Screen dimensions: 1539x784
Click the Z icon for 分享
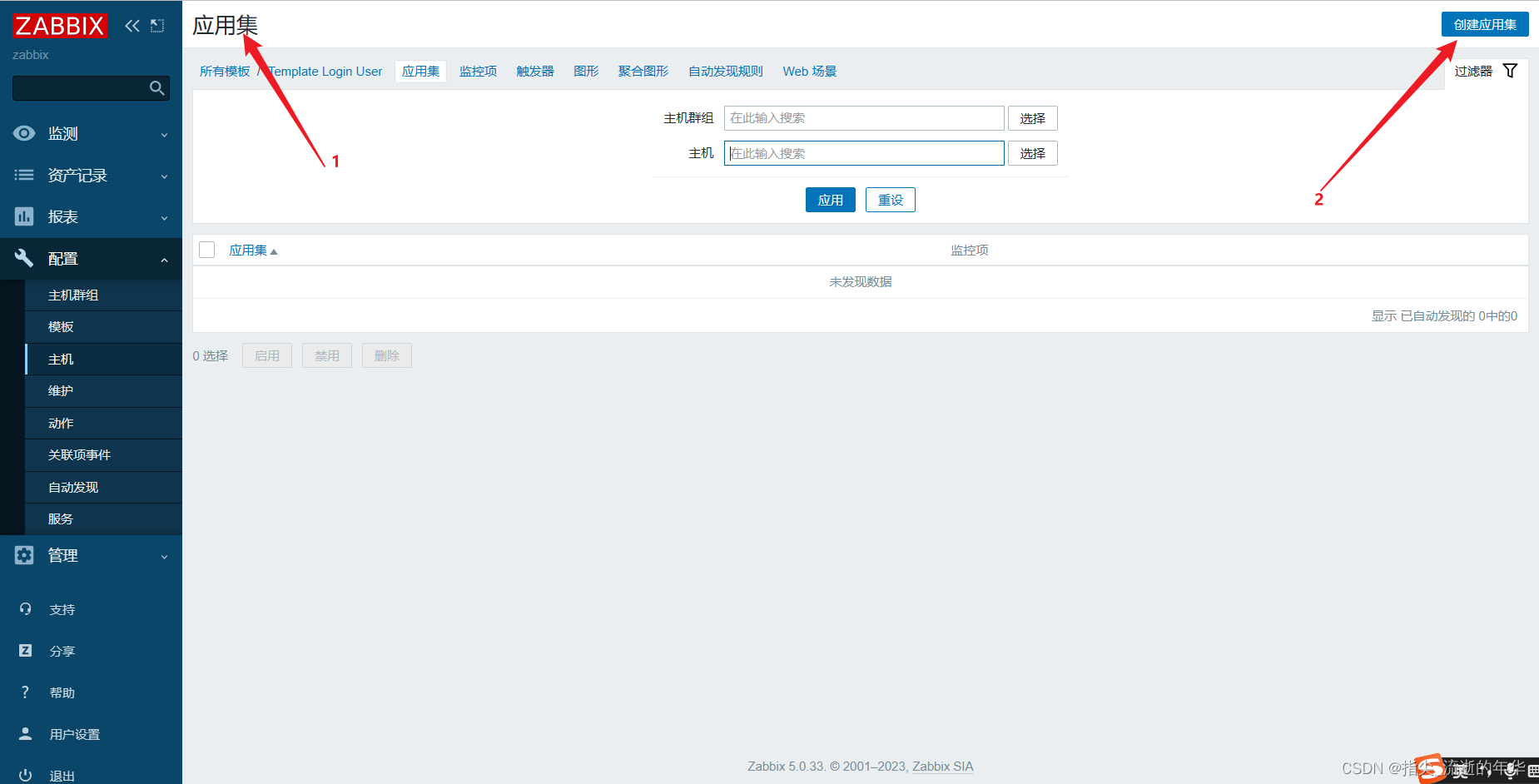25,651
